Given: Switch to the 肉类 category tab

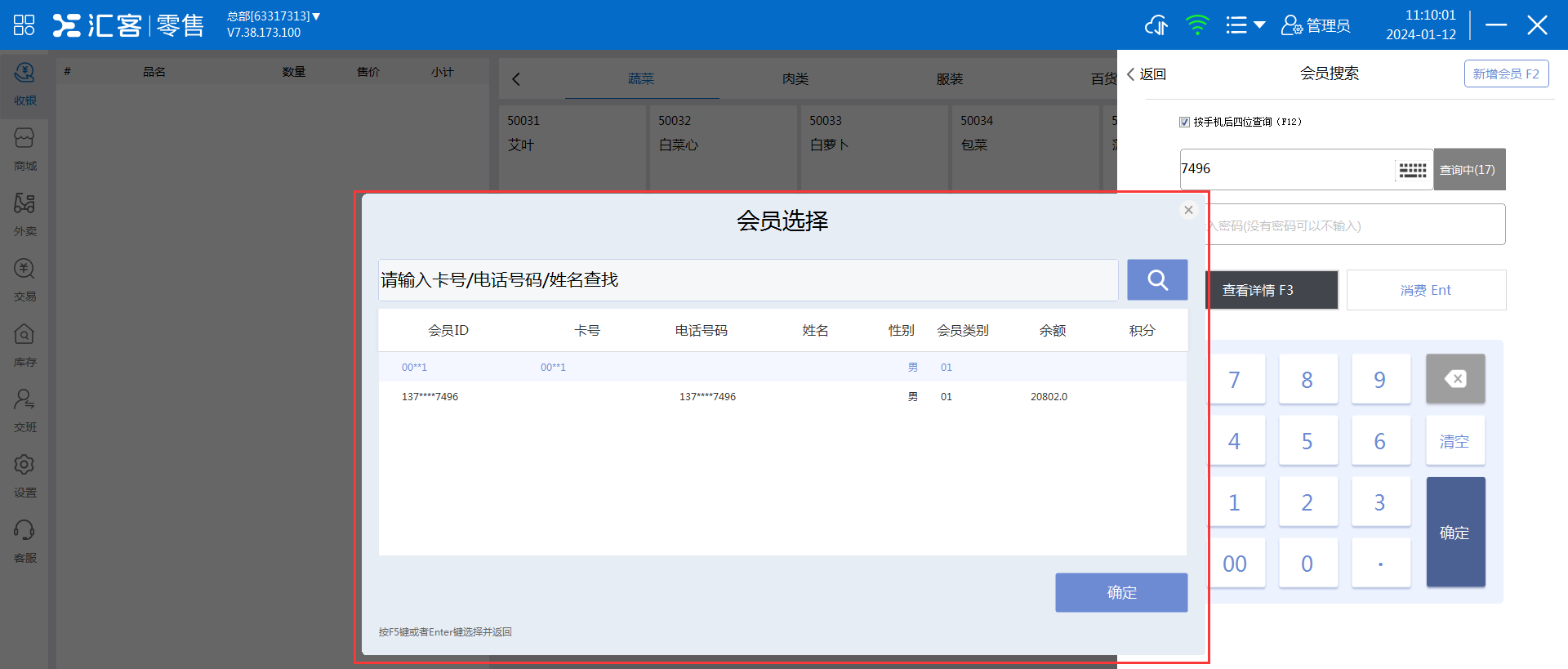Looking at the screenshot, I should point(795,79).
